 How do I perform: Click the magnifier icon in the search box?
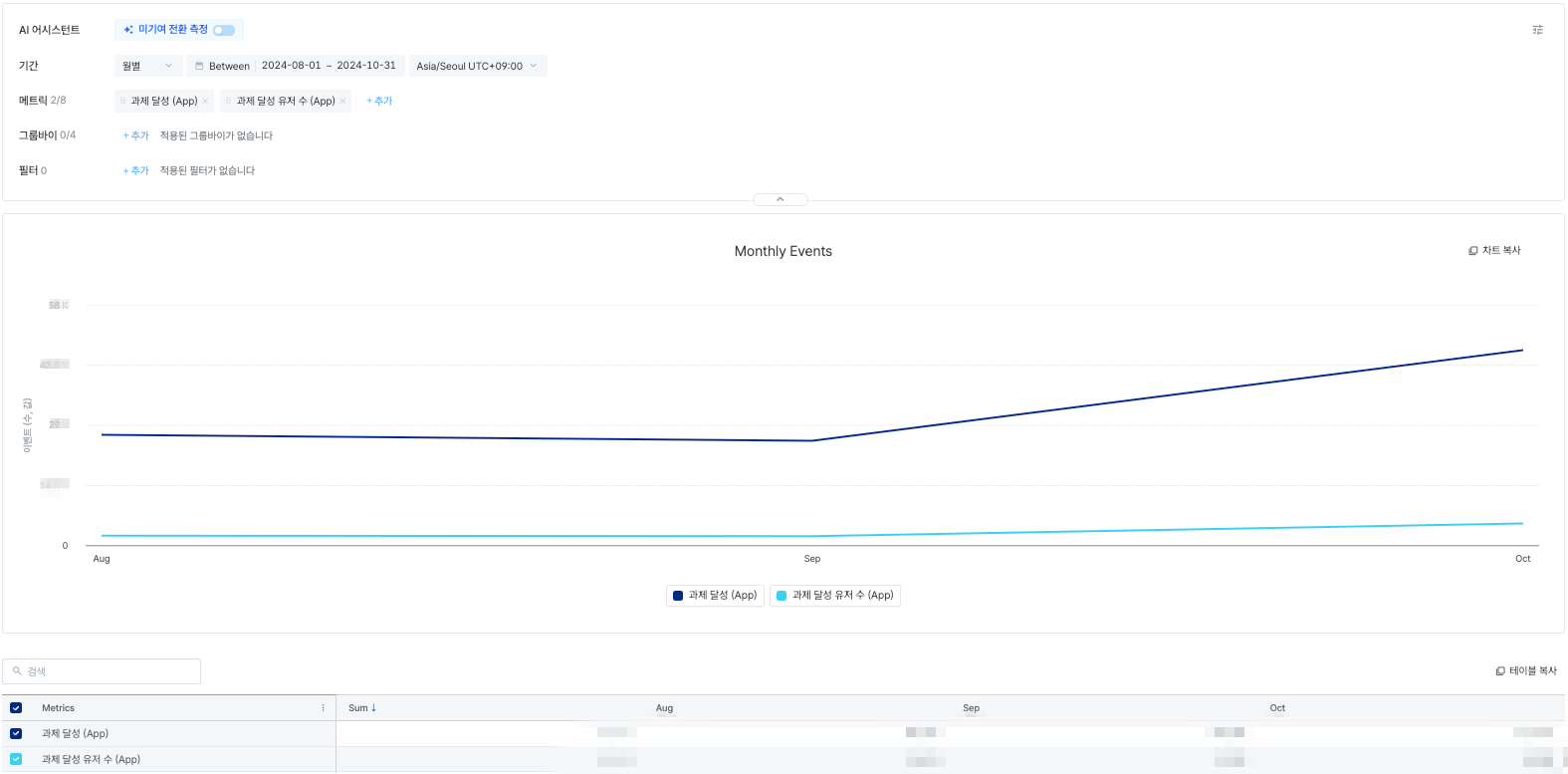tap(17, 671)
